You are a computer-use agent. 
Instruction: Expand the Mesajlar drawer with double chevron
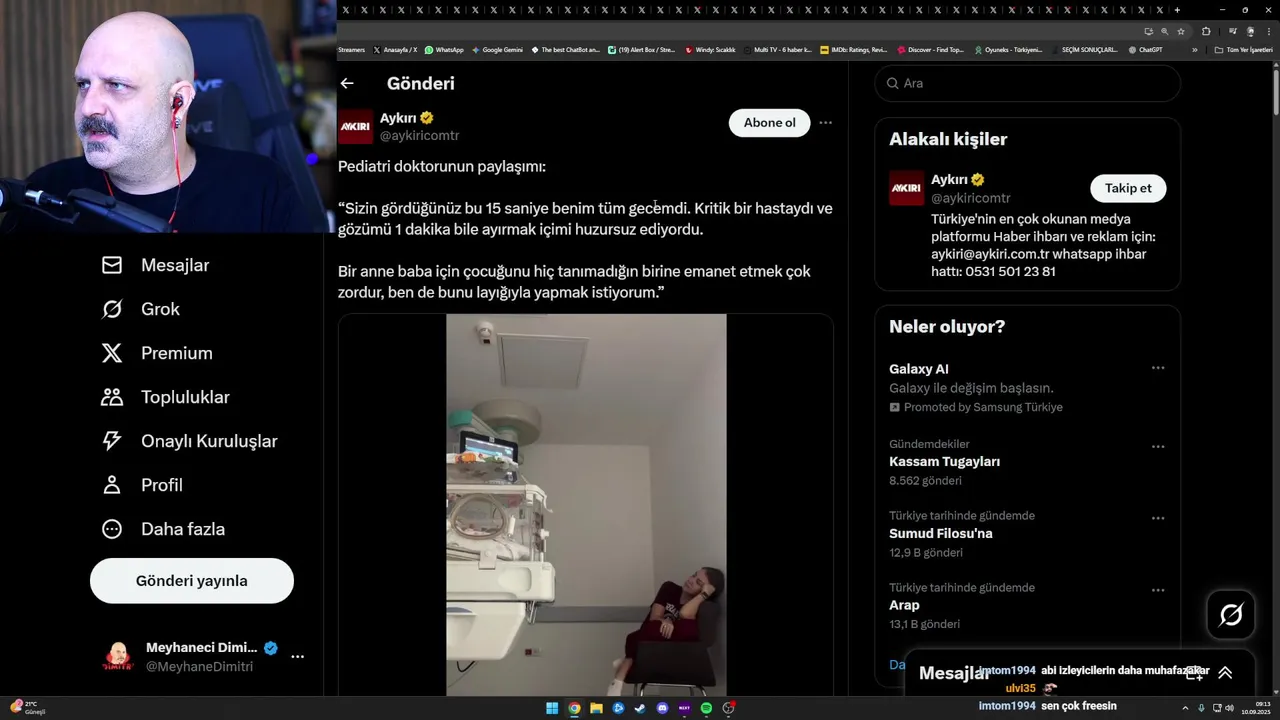1225,673
